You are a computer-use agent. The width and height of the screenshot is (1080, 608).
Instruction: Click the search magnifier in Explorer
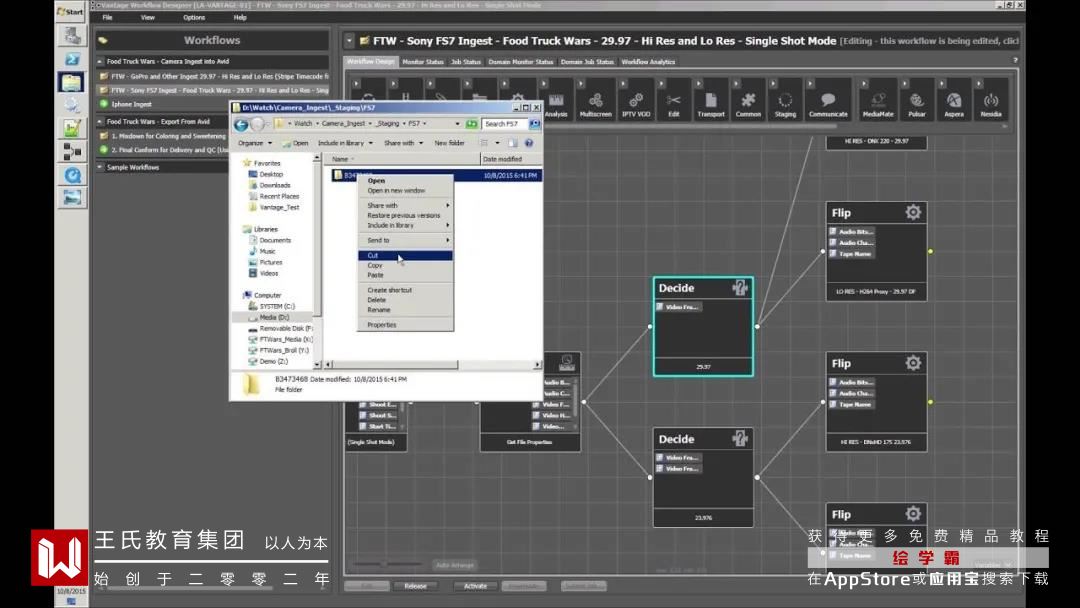[x=534, y=124]
